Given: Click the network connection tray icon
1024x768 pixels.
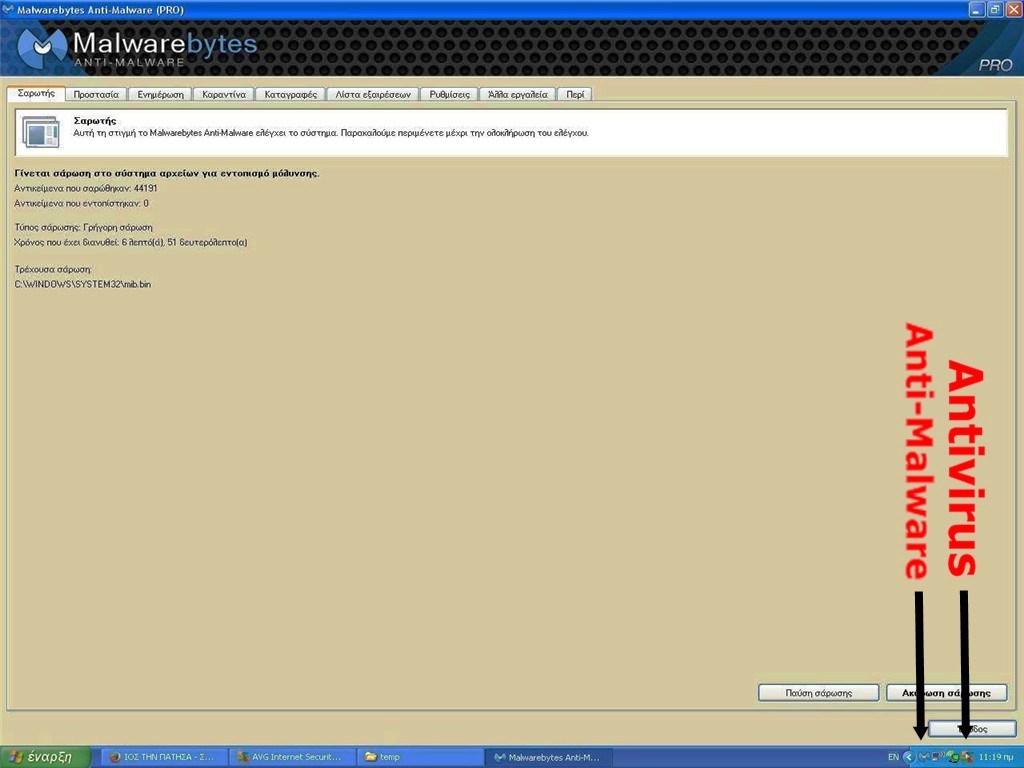Looking at the screenshot, I should (x=938, y=757).
